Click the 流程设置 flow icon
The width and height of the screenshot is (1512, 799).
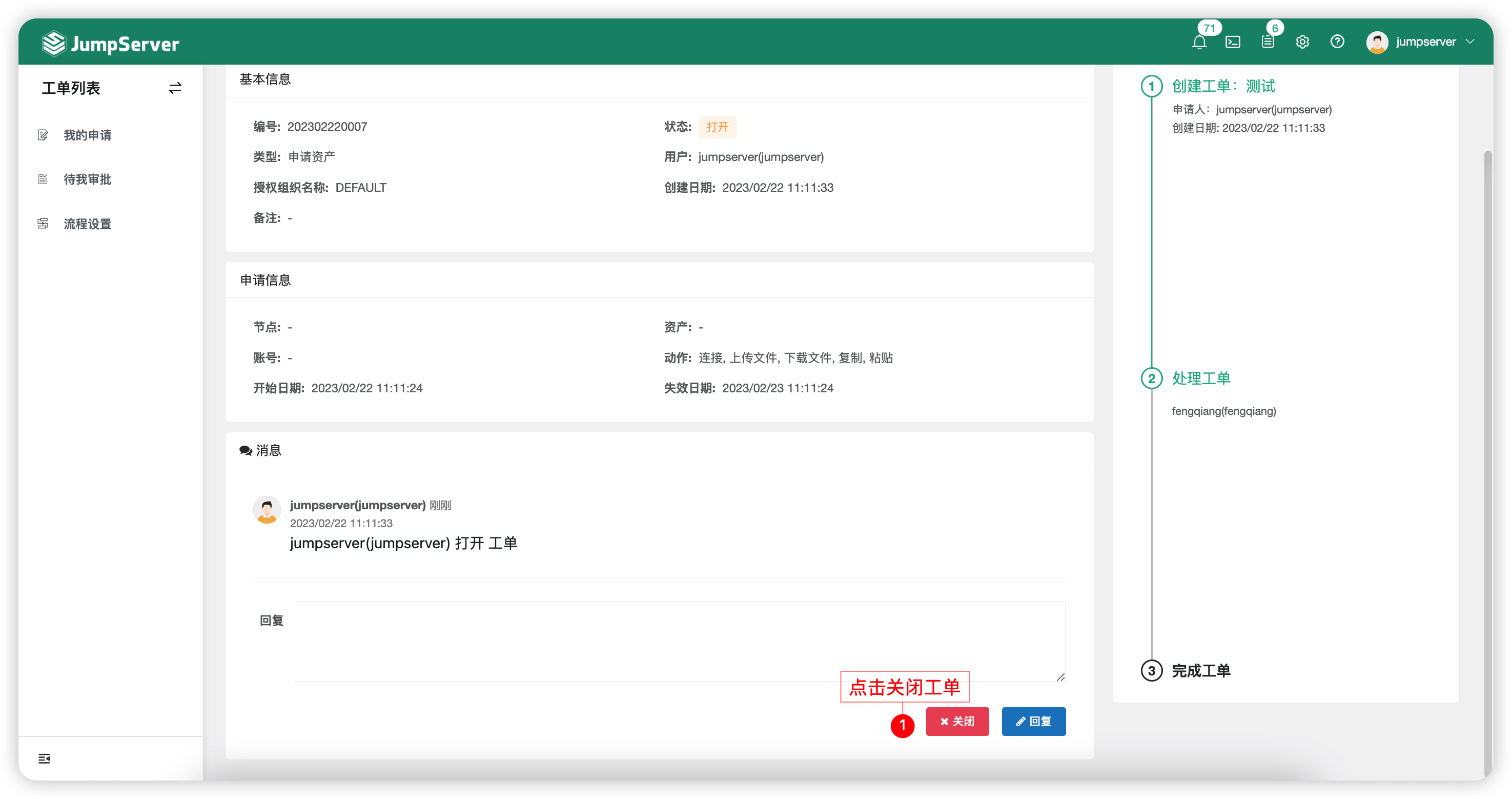tap(43, 224)
